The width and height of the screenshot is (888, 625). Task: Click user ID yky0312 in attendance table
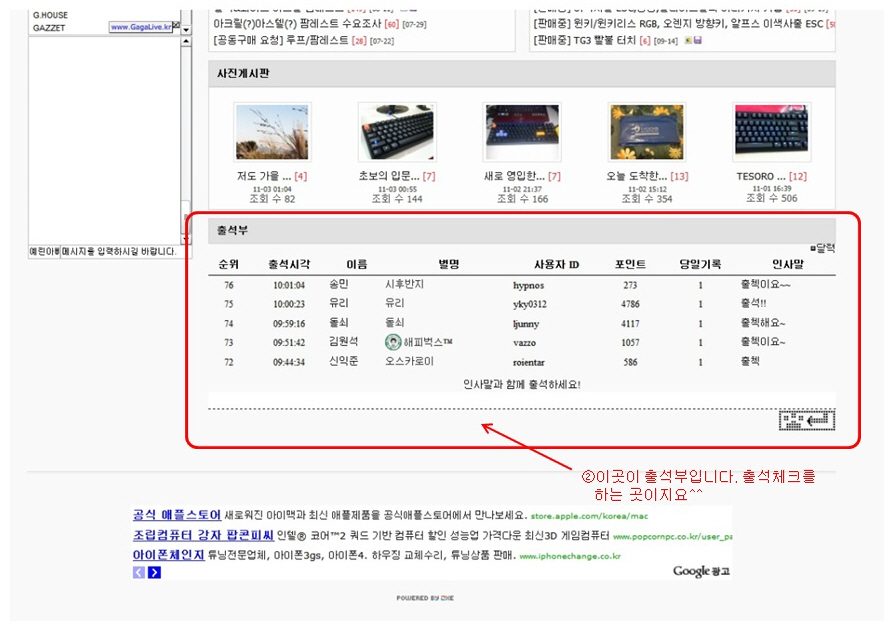(530, 304)
